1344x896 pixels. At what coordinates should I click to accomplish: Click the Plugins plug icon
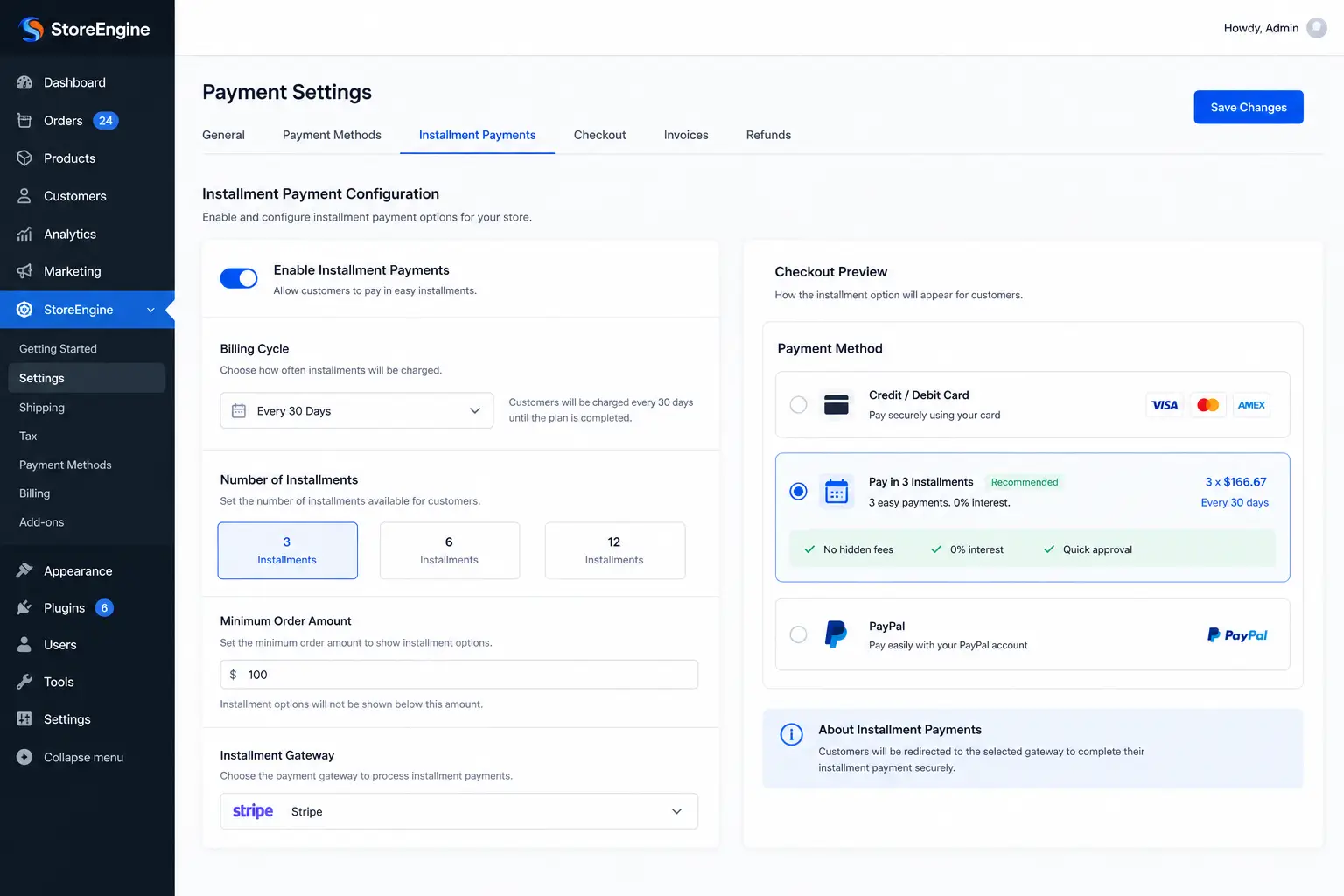[24, 607]
